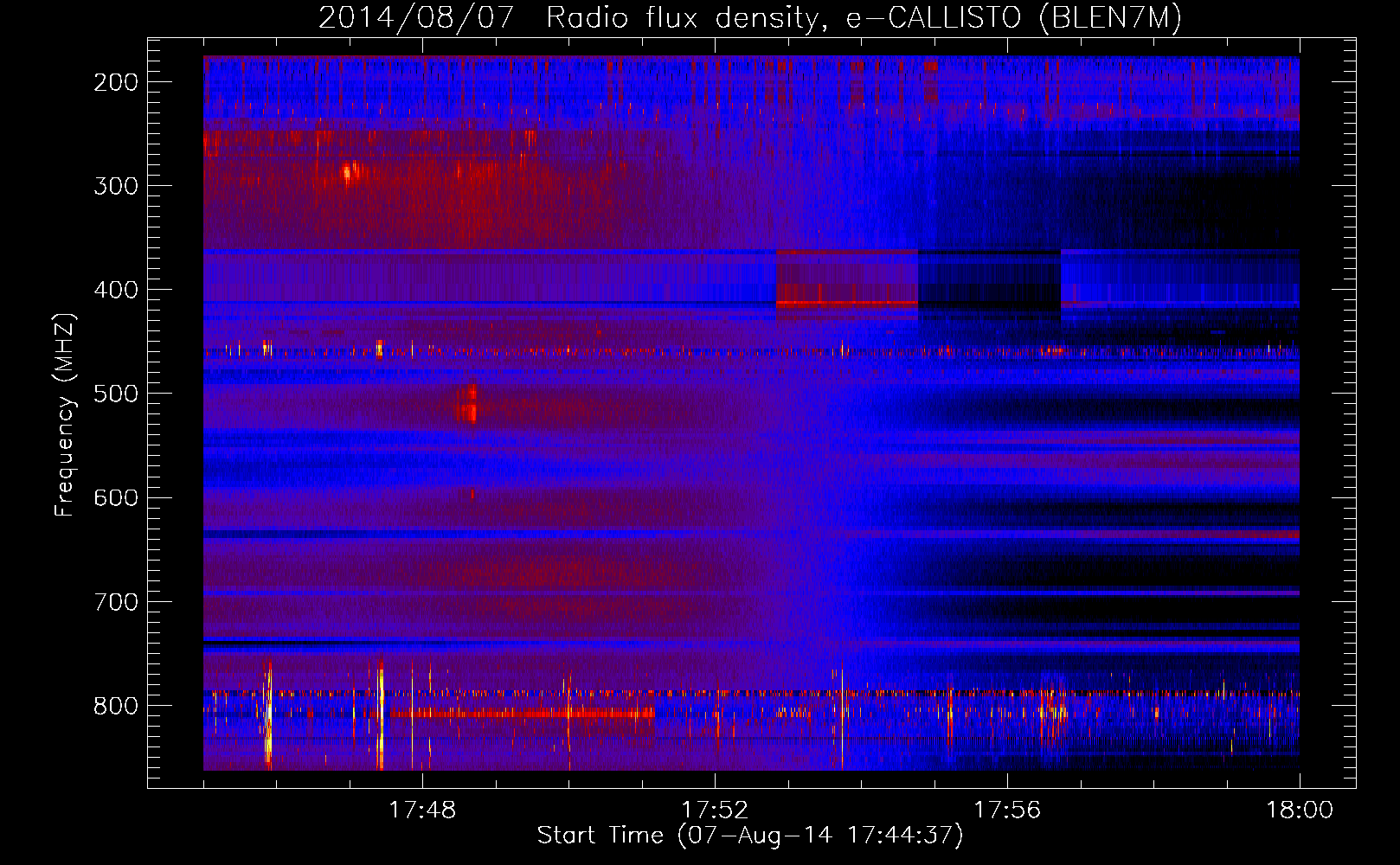The image size is (1400, 865).
Task: Click the 'Start Time (07-Aug-14 17:44:37)' label
Action: click(x=749, y=836)
